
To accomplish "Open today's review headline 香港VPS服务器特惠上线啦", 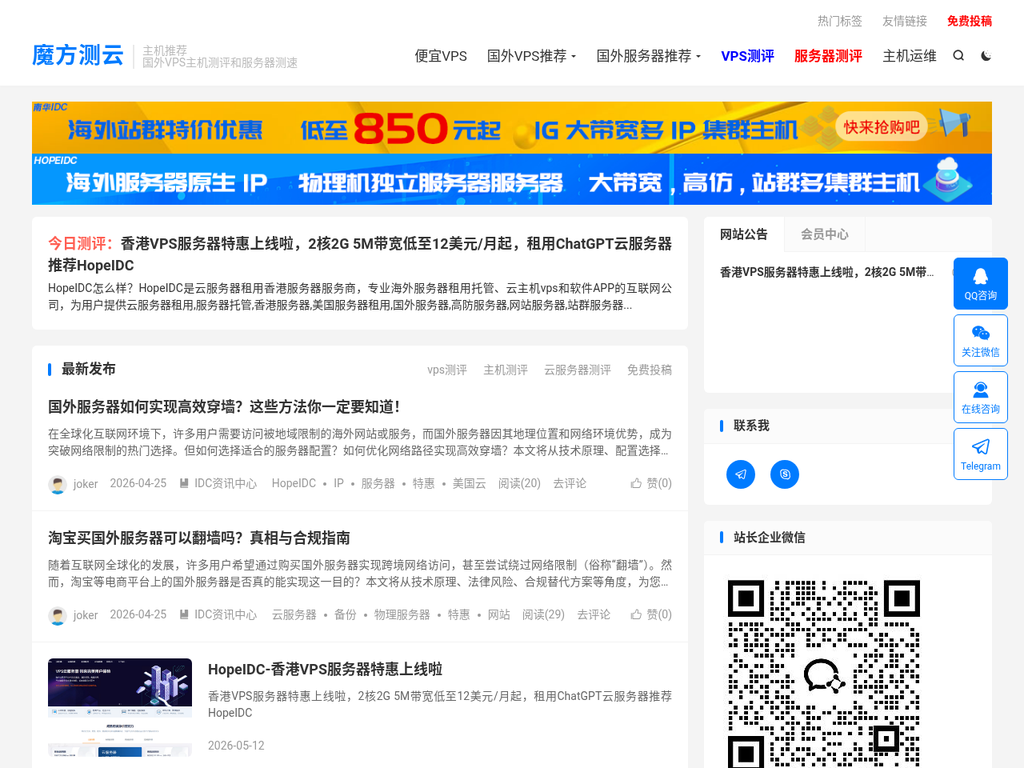I will point(360,254).
